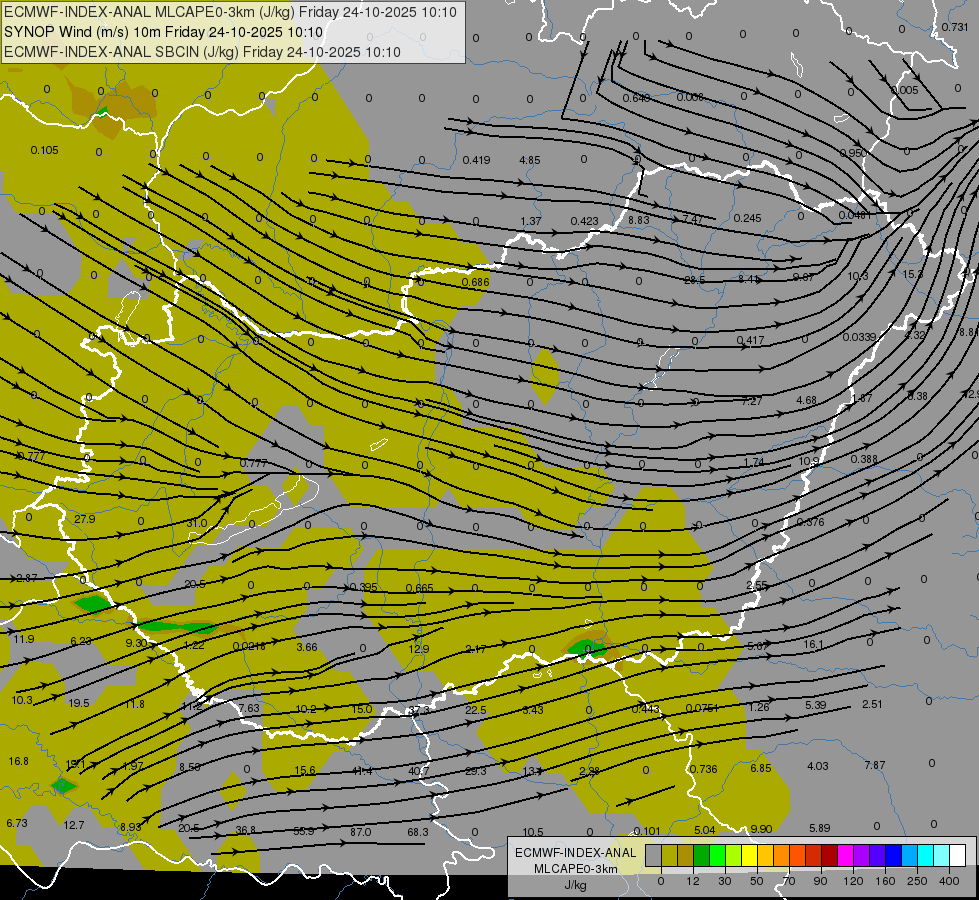Click the map value 0.736

click(703, 769)
